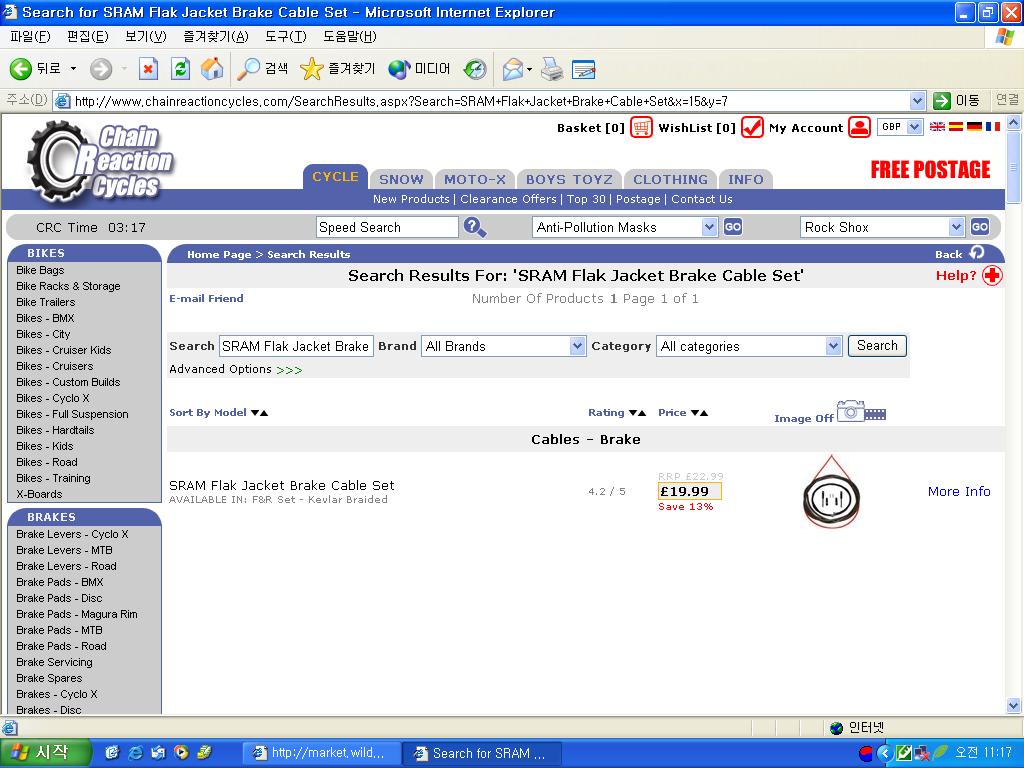Click GO next to Anti-Pollution Masks dropdown
Viewport: 1024px width, 768px height.
pyautogui.click(x=733, y=227)
